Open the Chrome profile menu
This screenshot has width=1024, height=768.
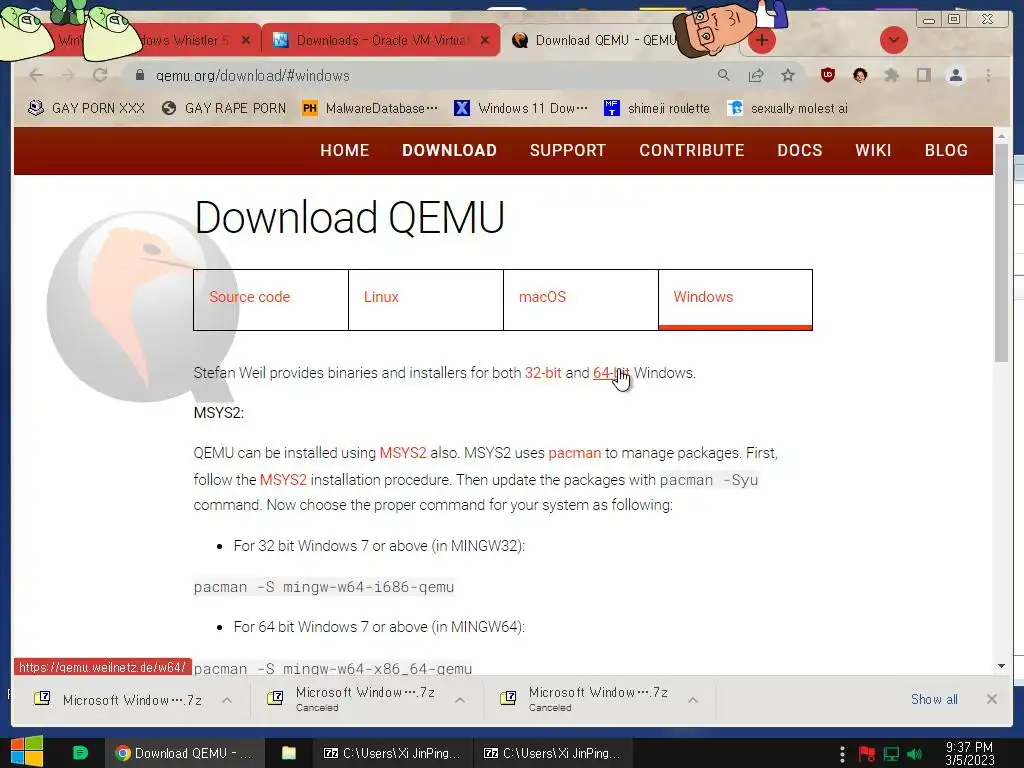point(956,76)
